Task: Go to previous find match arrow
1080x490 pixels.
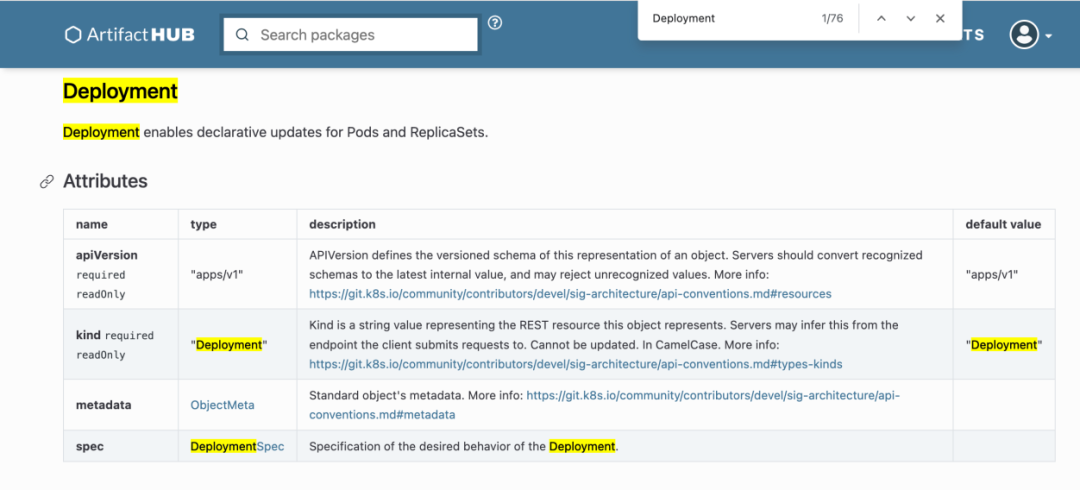Action: (x=881, y=19)
